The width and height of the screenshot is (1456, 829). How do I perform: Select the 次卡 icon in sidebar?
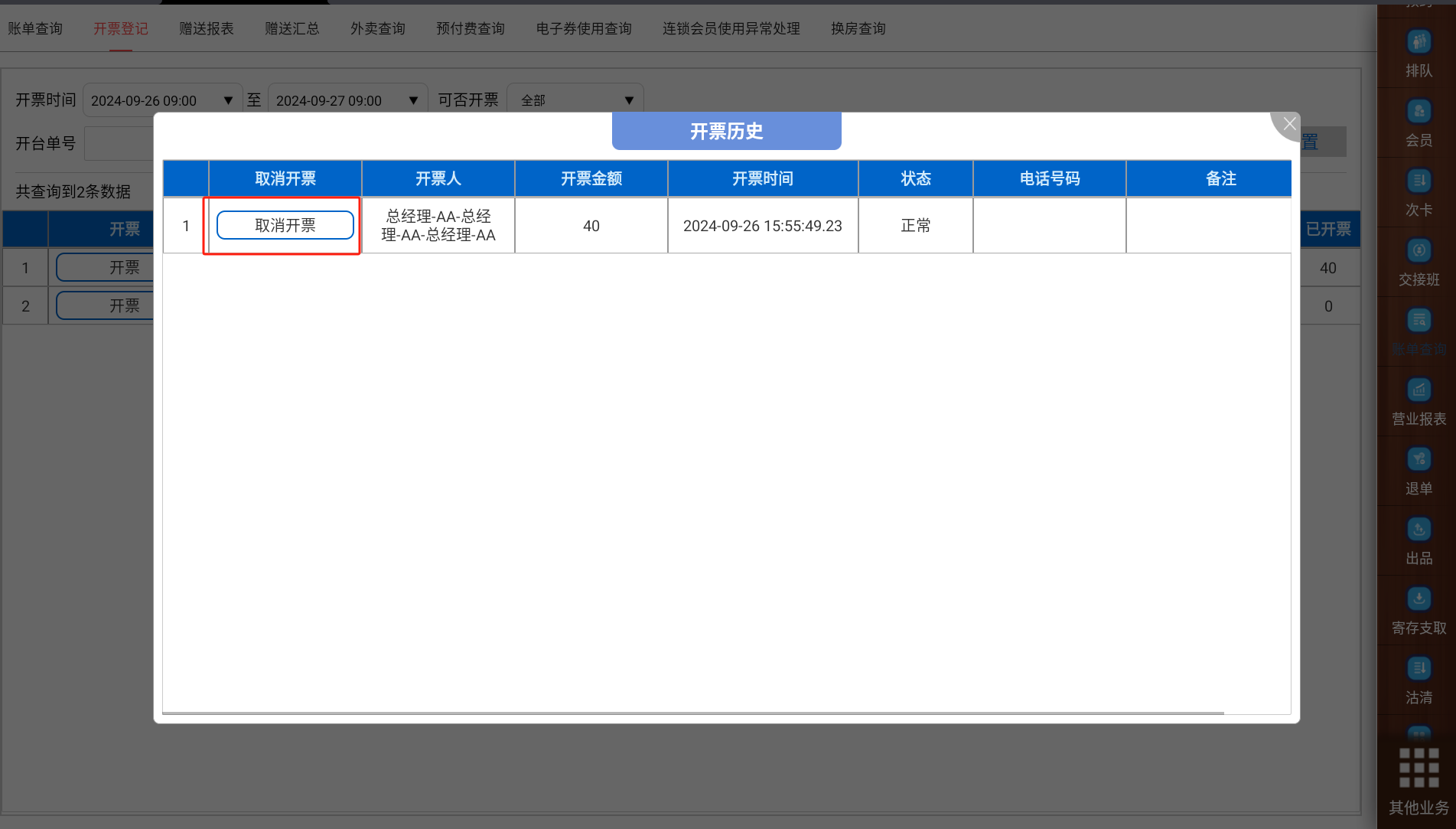1419,181
